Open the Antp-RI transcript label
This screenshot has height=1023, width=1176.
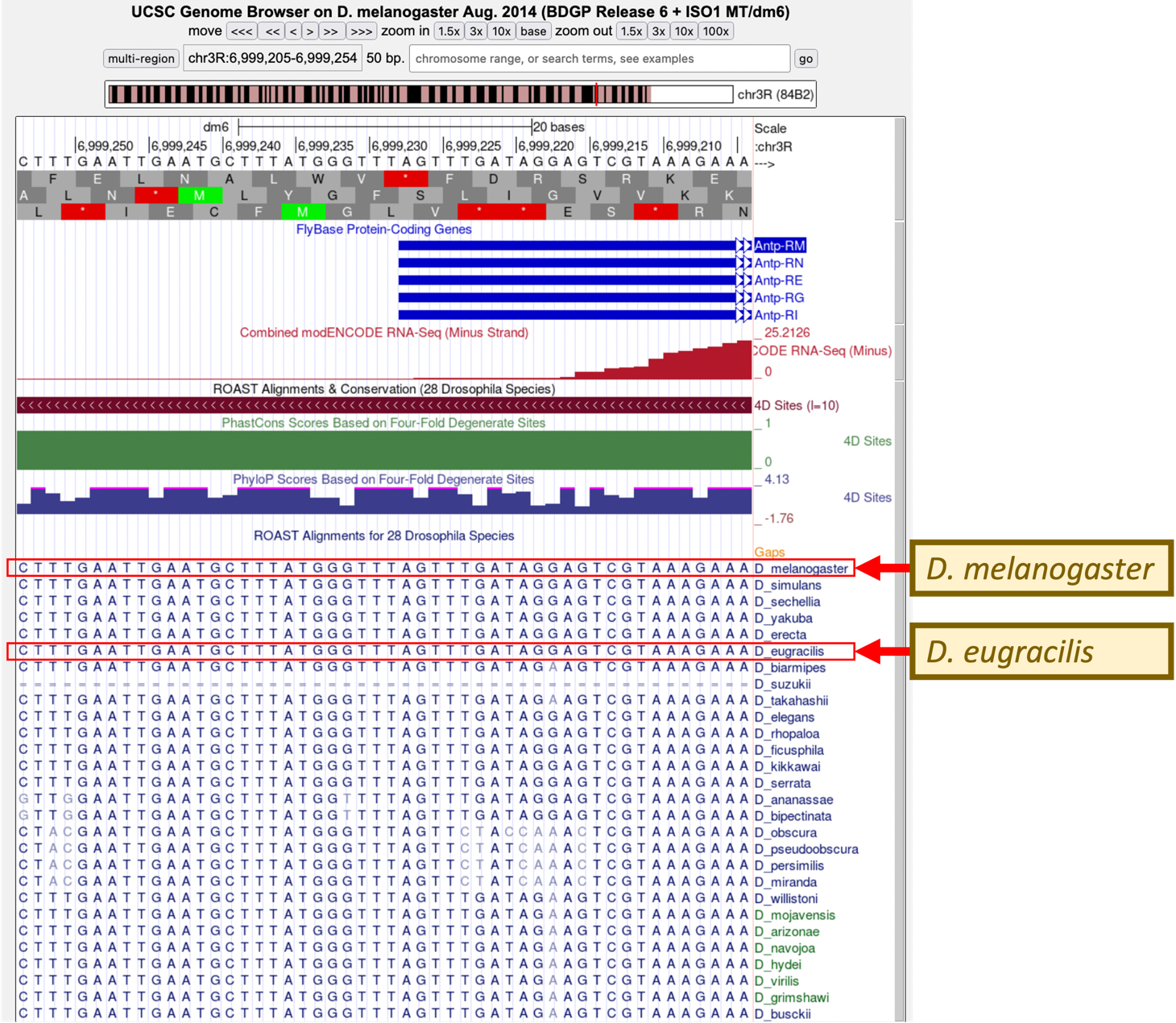(x=776, y=315)
